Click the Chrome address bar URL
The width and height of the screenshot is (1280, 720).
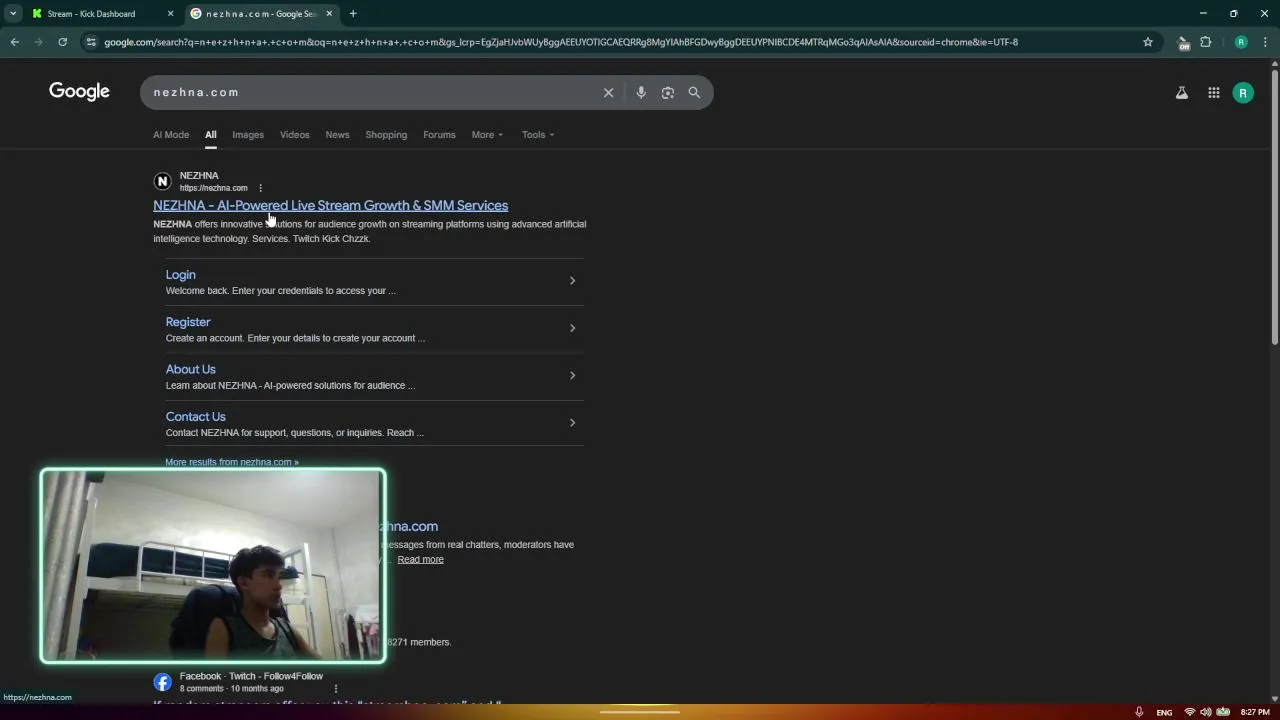(560, 42)
